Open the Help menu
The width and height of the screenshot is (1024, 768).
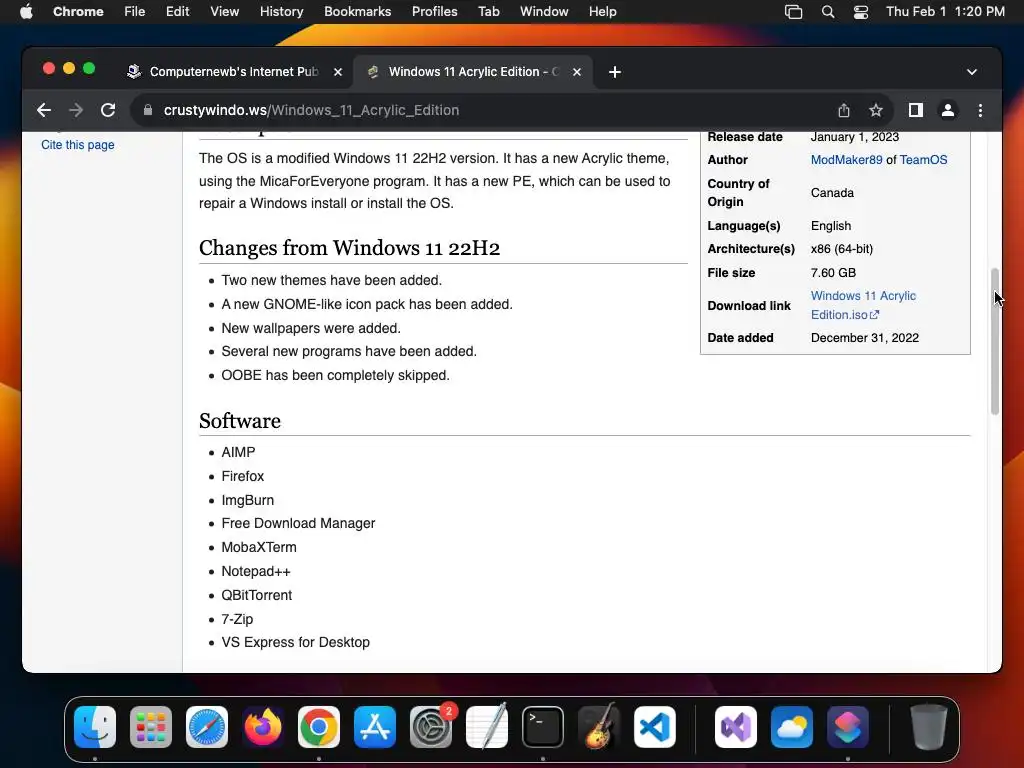click(x=602, y=12)
